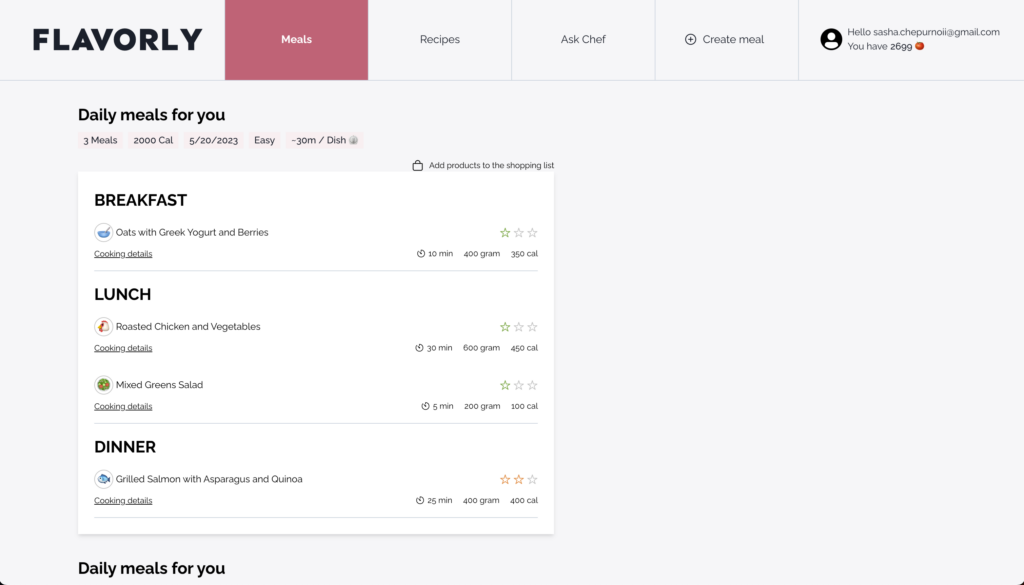The width and height of the screenshot is (1024, 585).
Task: Set Grilled Salmon rating to third star
Action: 532,480
